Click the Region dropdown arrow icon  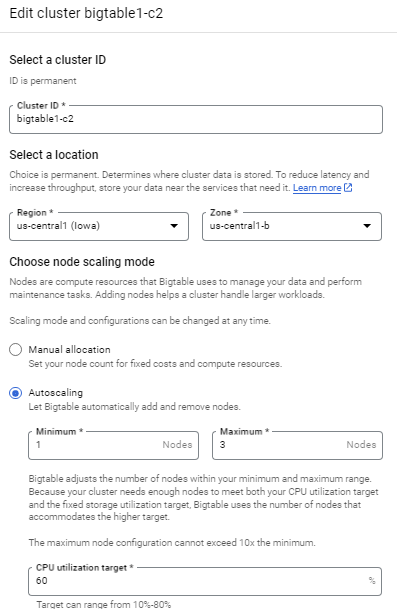[x=174, y=226]
